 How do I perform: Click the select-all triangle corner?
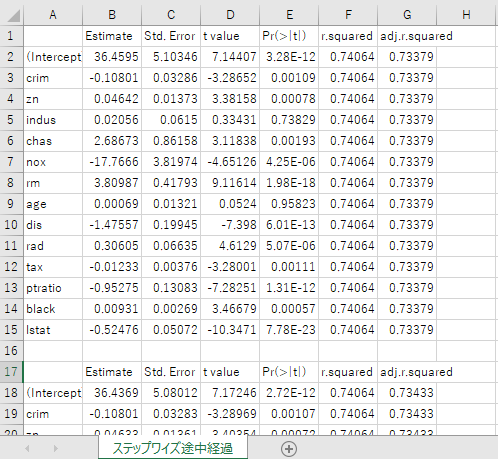pyautogui.click(x=12, y=15)
